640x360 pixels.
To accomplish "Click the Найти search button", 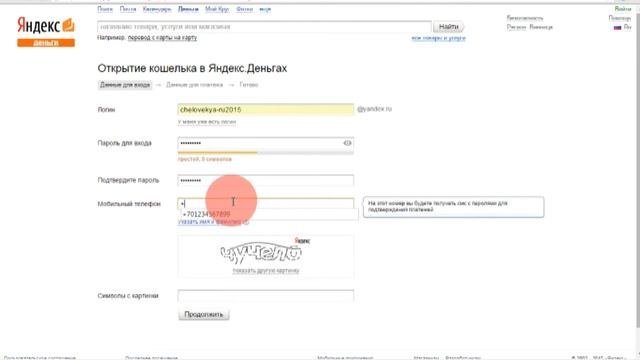I will point(448,27).
